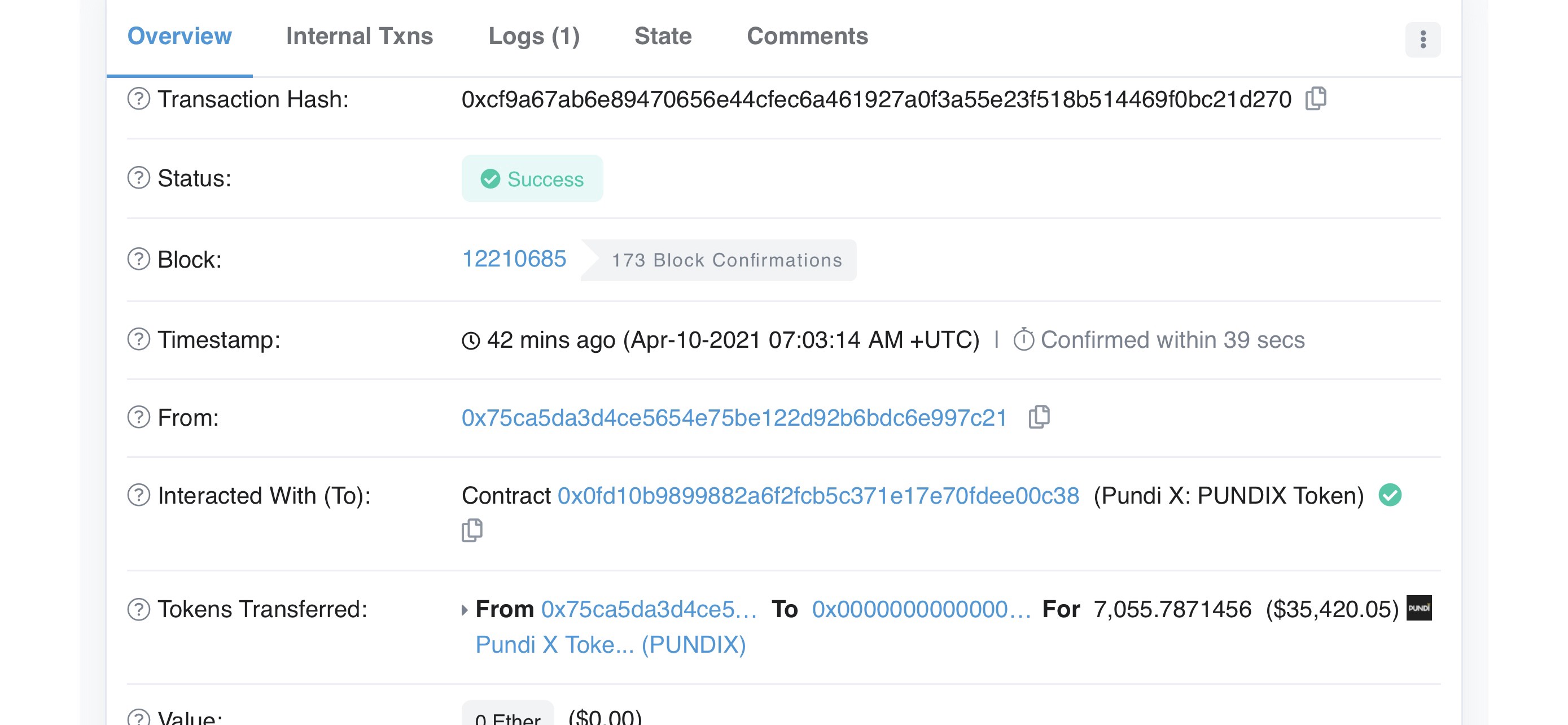
Task: Open the Comments tab
Action: pos(807,37)
